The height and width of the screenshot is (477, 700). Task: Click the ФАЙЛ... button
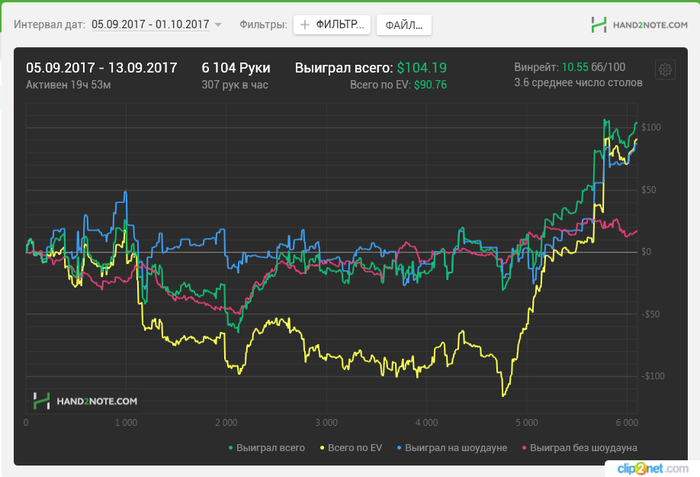[404, 25]
